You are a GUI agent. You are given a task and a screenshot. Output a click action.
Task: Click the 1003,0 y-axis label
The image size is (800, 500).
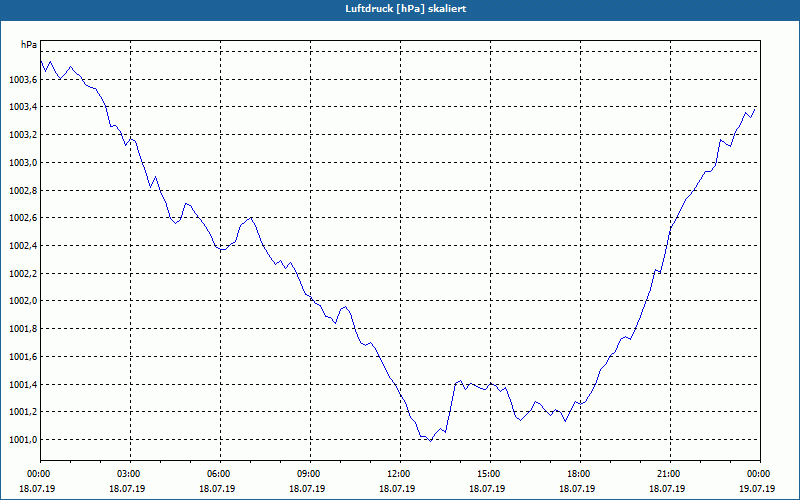[23, 162]
